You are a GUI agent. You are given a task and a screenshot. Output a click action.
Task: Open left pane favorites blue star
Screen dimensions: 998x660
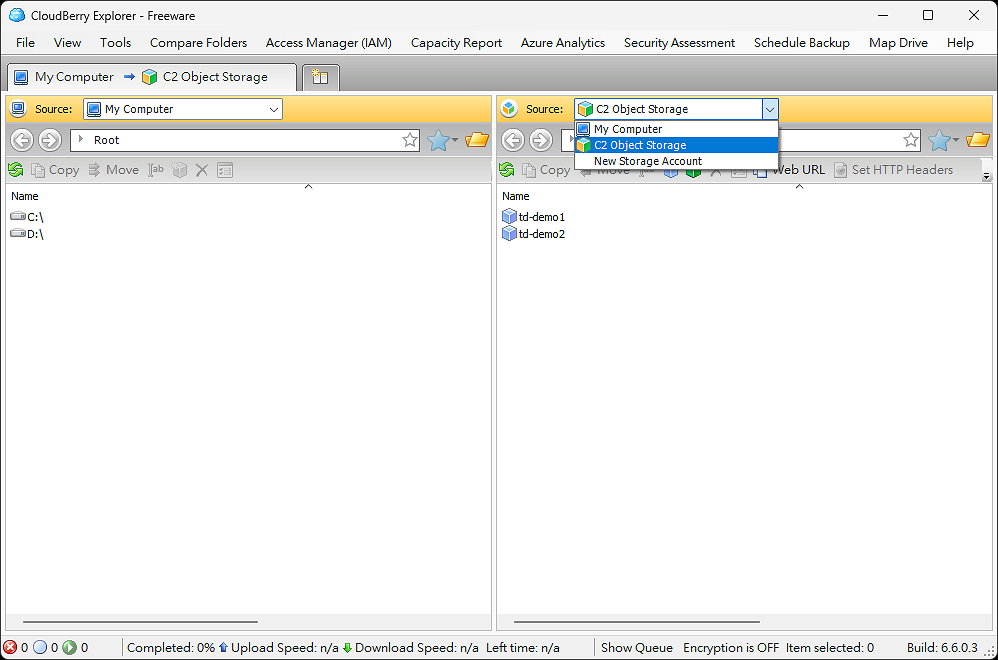[438, 140]
